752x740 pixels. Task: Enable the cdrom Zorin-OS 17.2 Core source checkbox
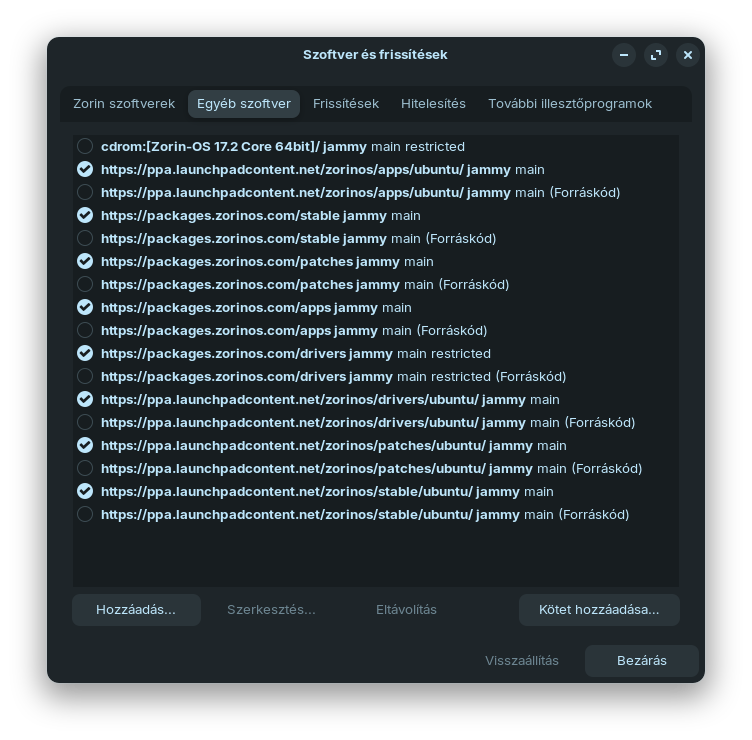(85, 146)
